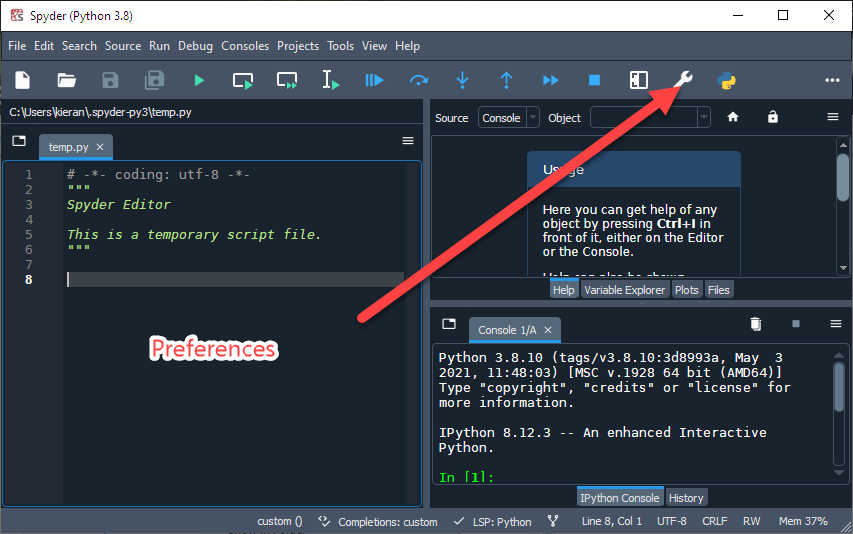
Task: Open editor pane options hamburger menu
Action: (408, 141)
